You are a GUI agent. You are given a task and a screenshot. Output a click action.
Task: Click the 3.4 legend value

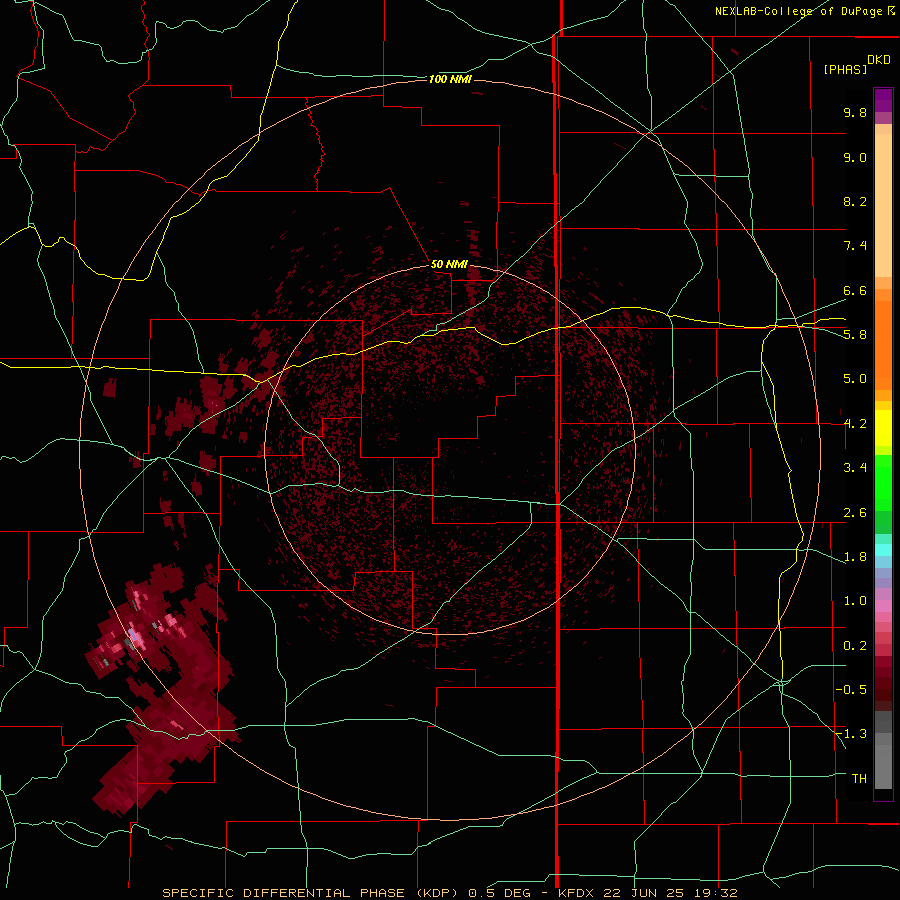click(855, 468)
